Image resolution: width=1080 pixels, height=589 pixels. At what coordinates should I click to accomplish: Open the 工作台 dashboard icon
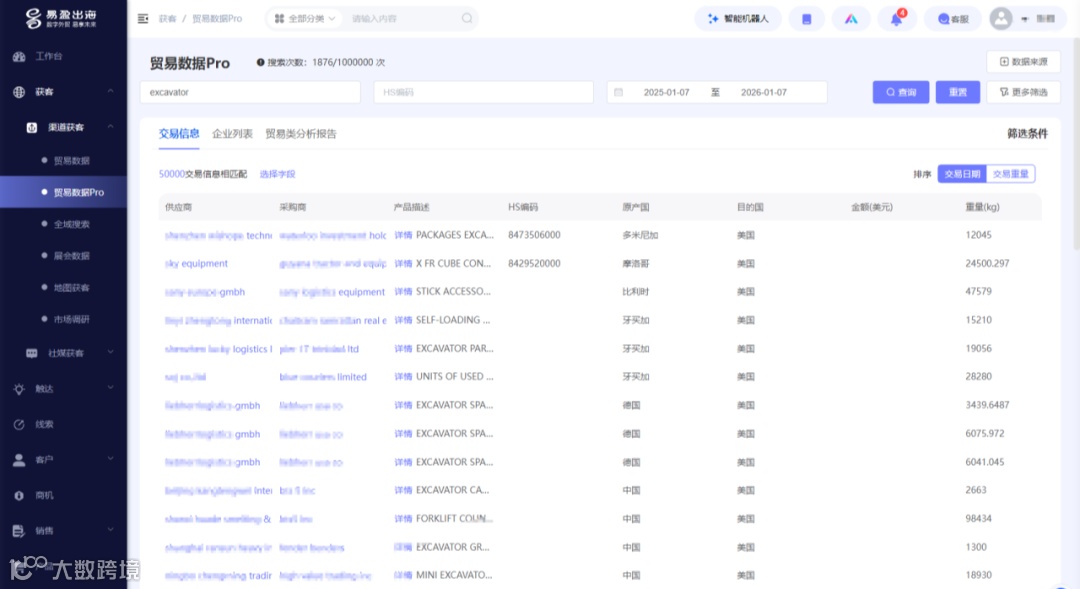19,56
